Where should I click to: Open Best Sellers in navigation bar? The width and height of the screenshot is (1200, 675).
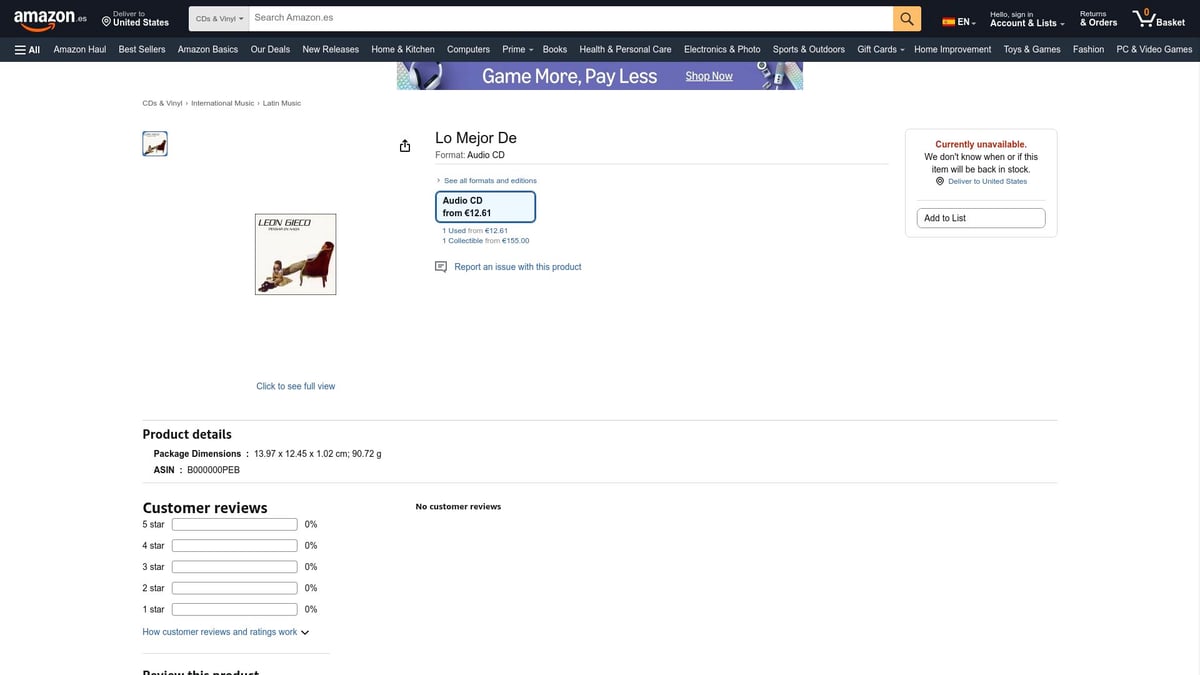pyautogui.click(x=141, y=49)
